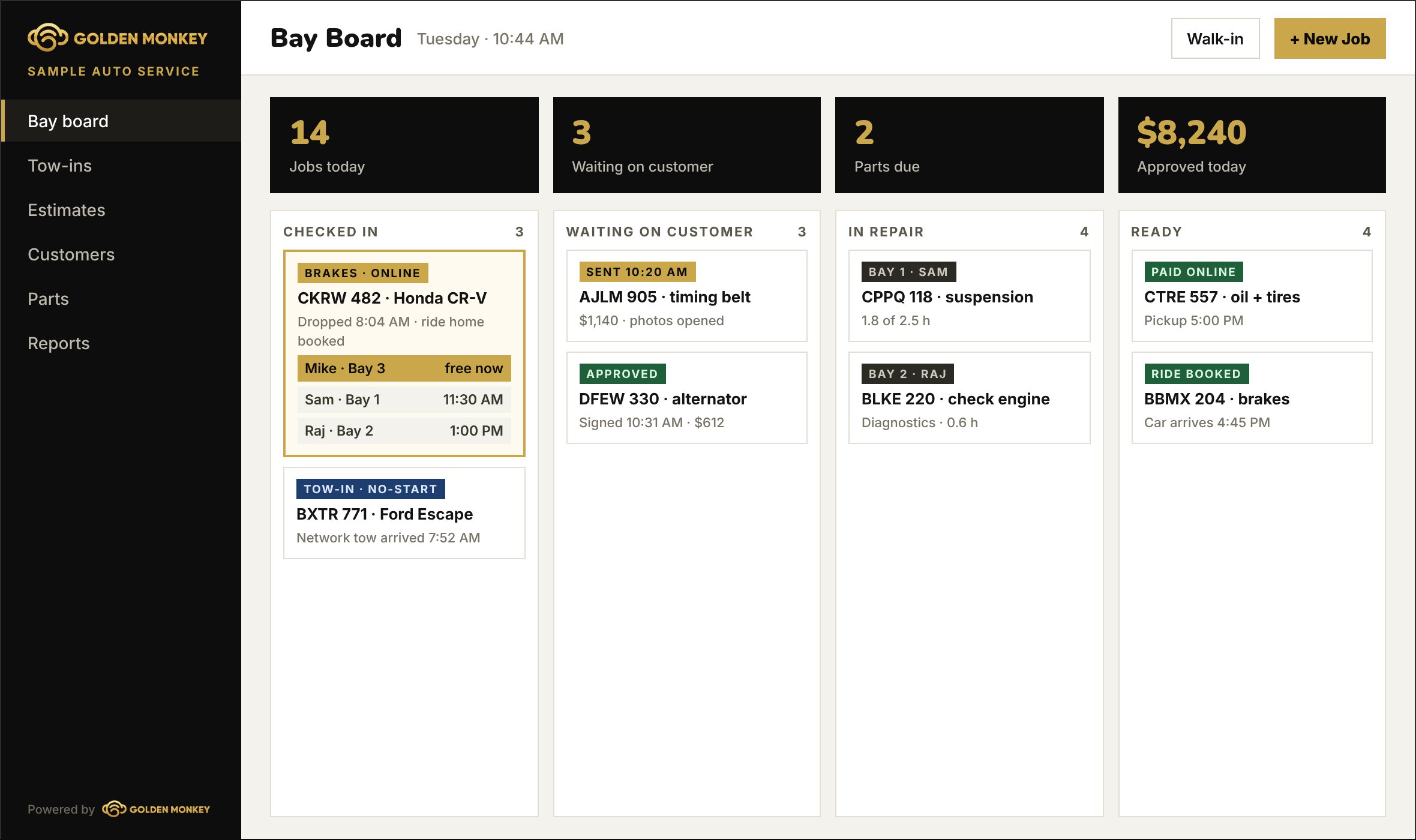Open the CTRE 557 oil + tires card

coord(1252,296)
